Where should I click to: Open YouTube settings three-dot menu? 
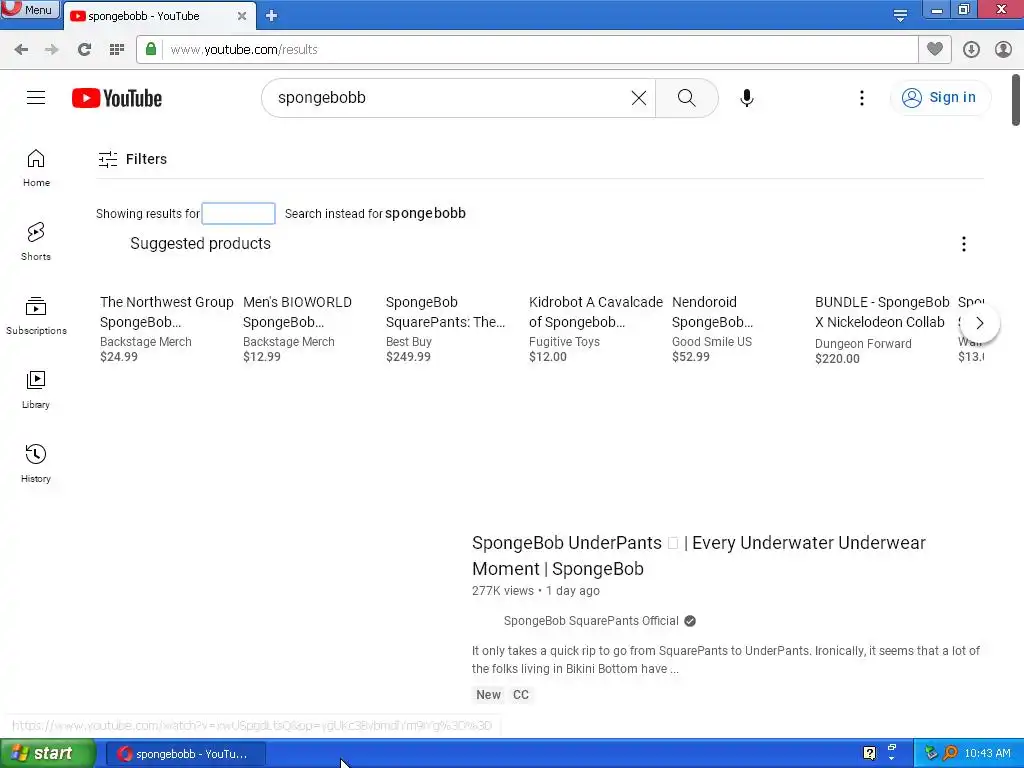pyautogui.click(x=861, y=98)
